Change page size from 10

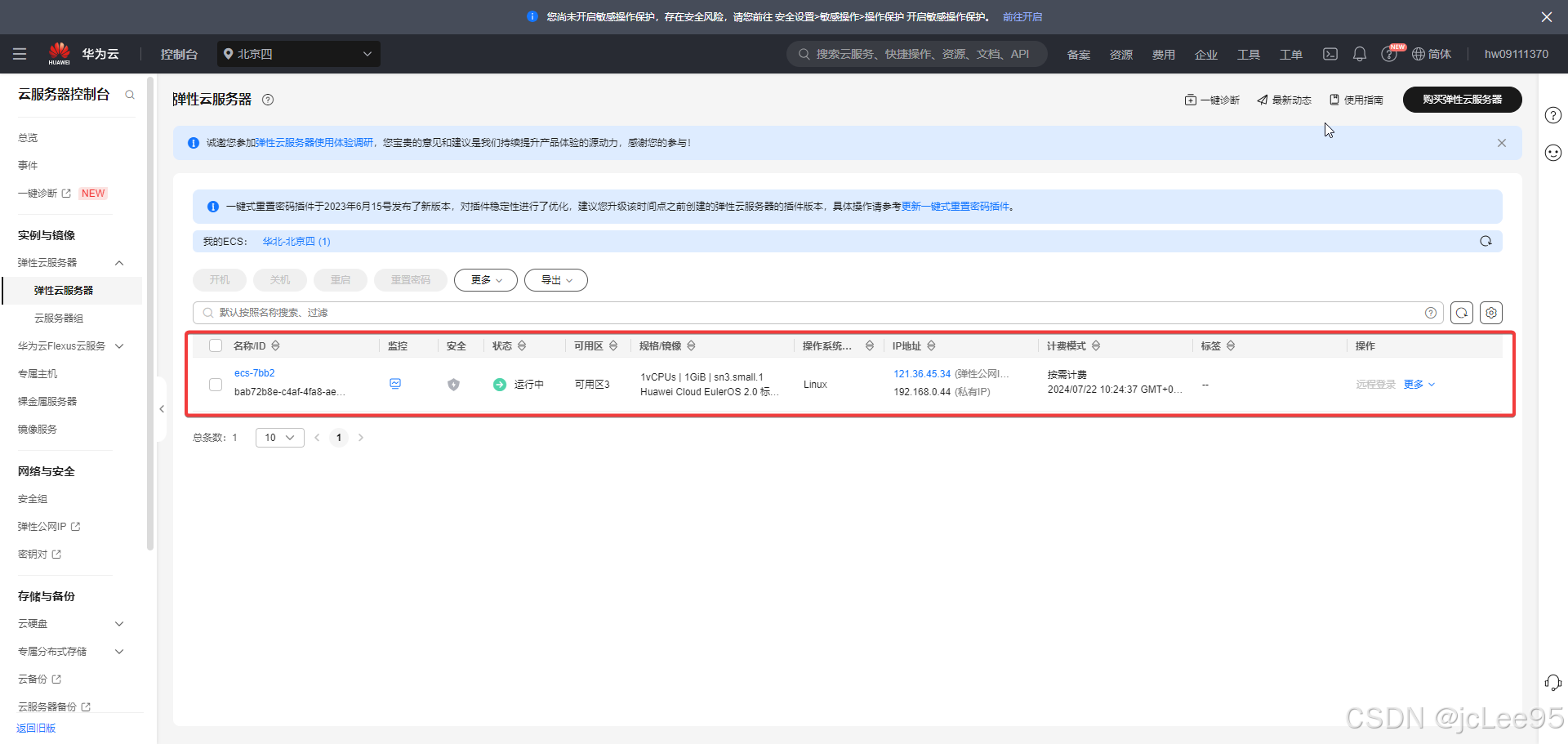[x=280, y=438]
